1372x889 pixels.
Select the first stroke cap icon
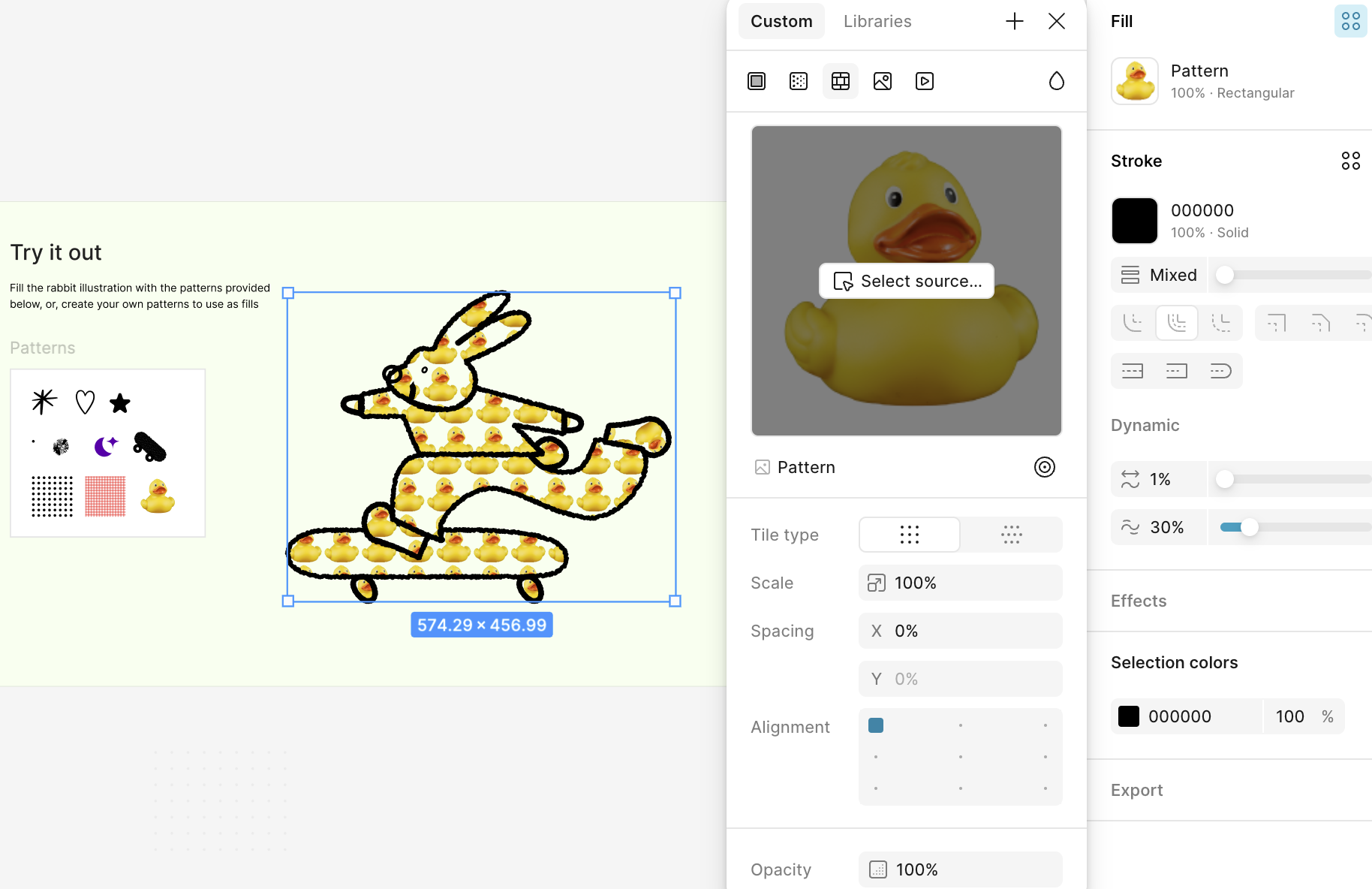(x=1133, y=371)
